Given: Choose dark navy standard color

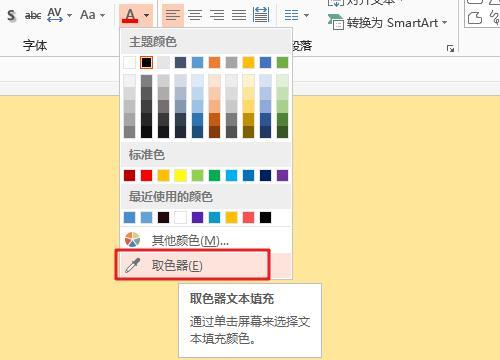Looking at the screenshot, I should 265,175.
